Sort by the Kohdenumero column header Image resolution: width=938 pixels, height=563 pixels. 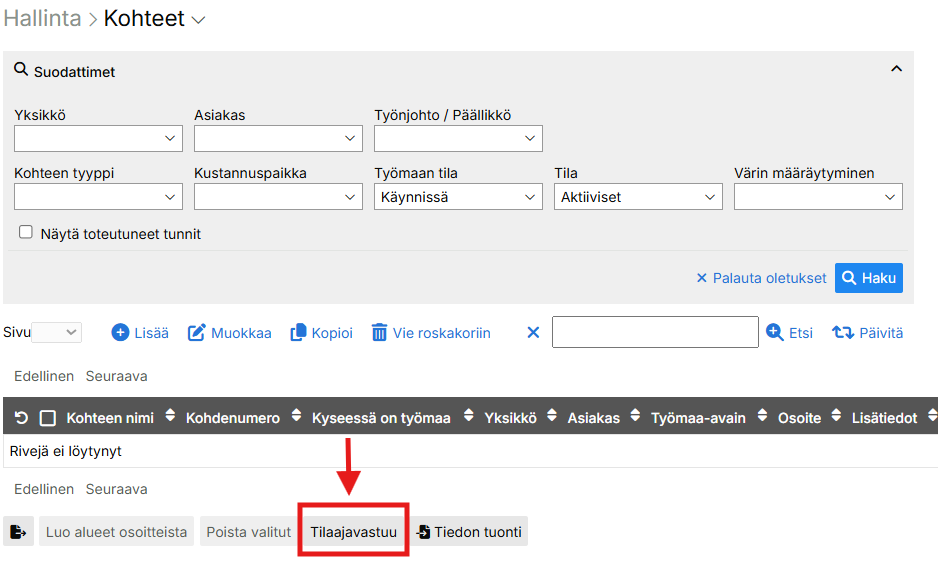[x=232, y=418]
